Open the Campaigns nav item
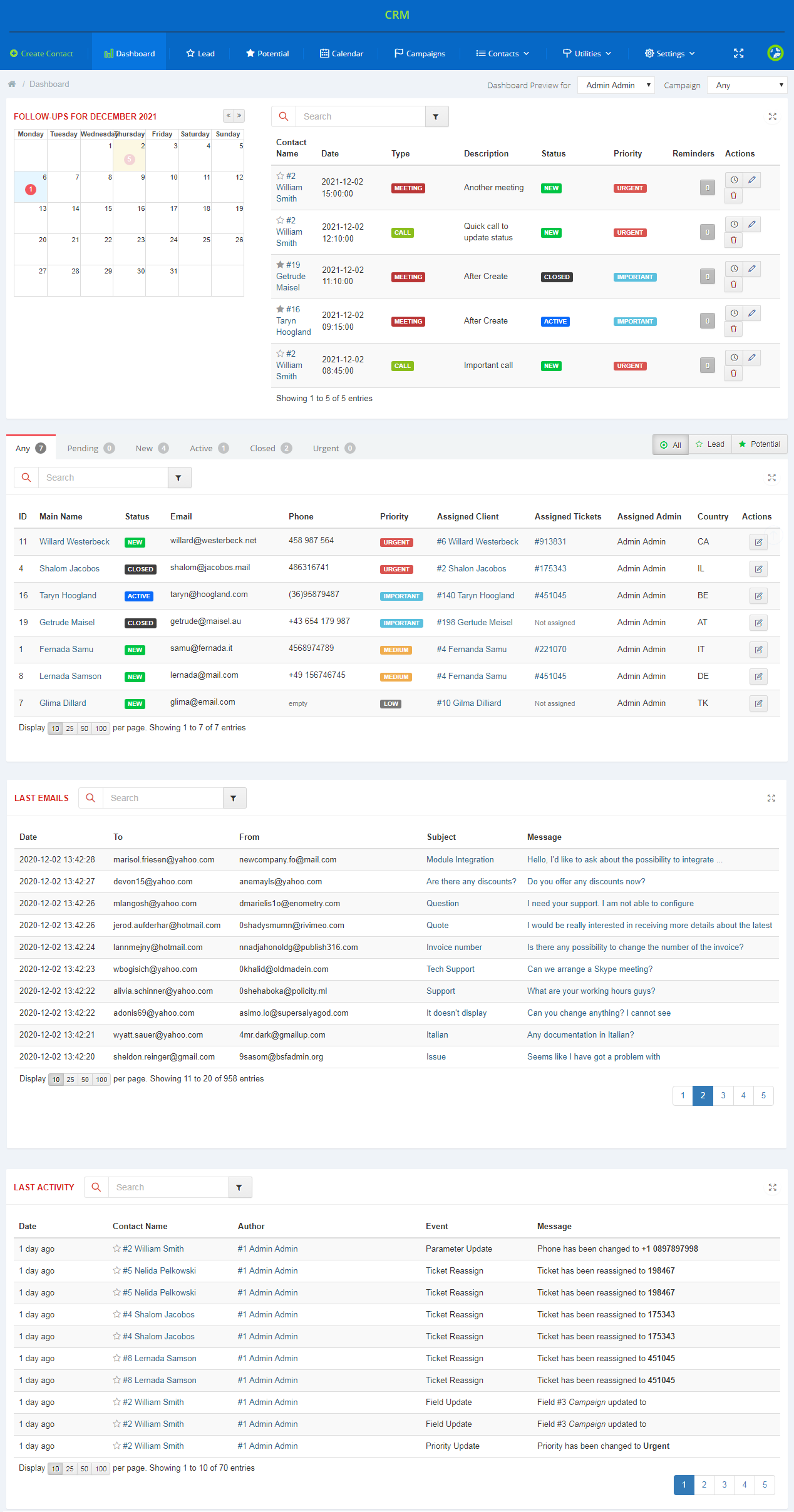The width and height of the screenshot is (794, 1512). pyautogui.click(x=420, y=53)
